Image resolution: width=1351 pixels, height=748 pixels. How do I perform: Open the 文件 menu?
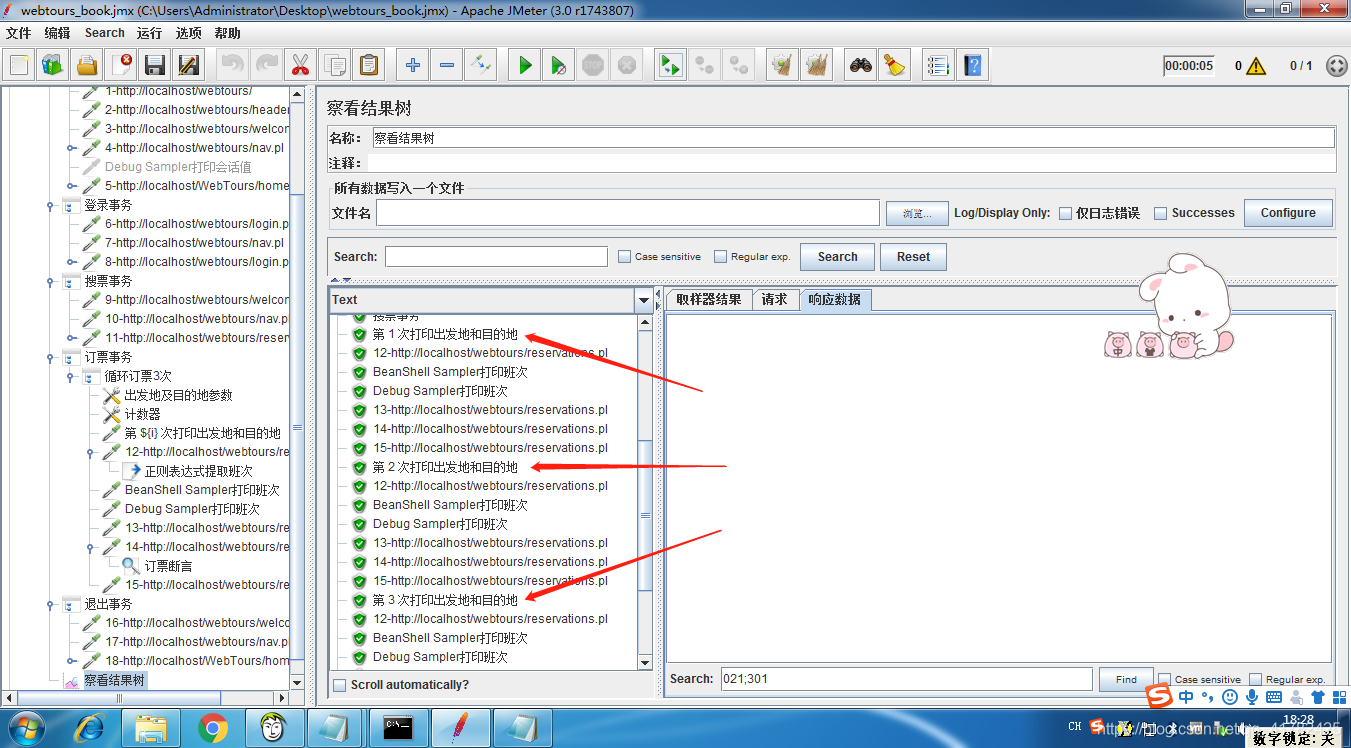19,33
